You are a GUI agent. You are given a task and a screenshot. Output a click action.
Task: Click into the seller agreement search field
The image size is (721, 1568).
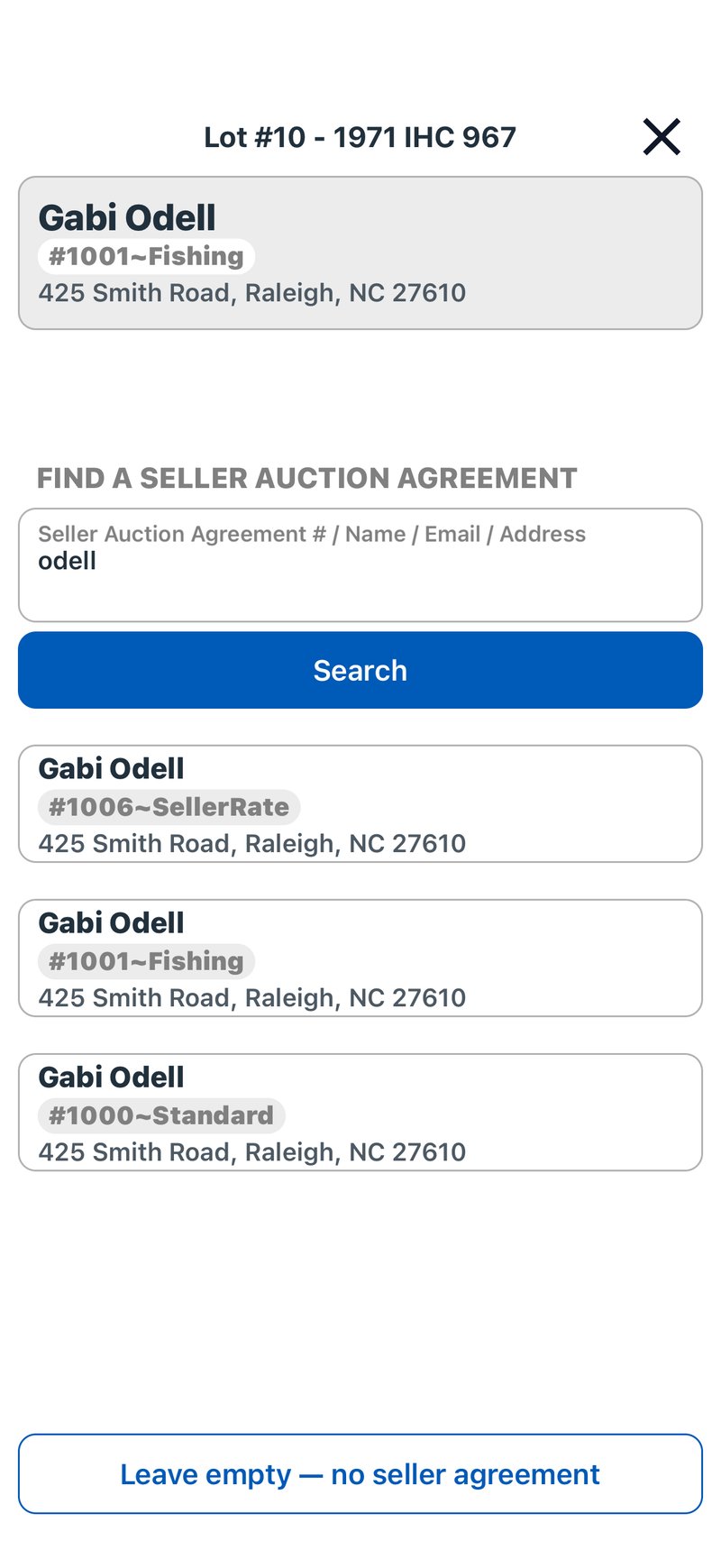pos(360,565)
